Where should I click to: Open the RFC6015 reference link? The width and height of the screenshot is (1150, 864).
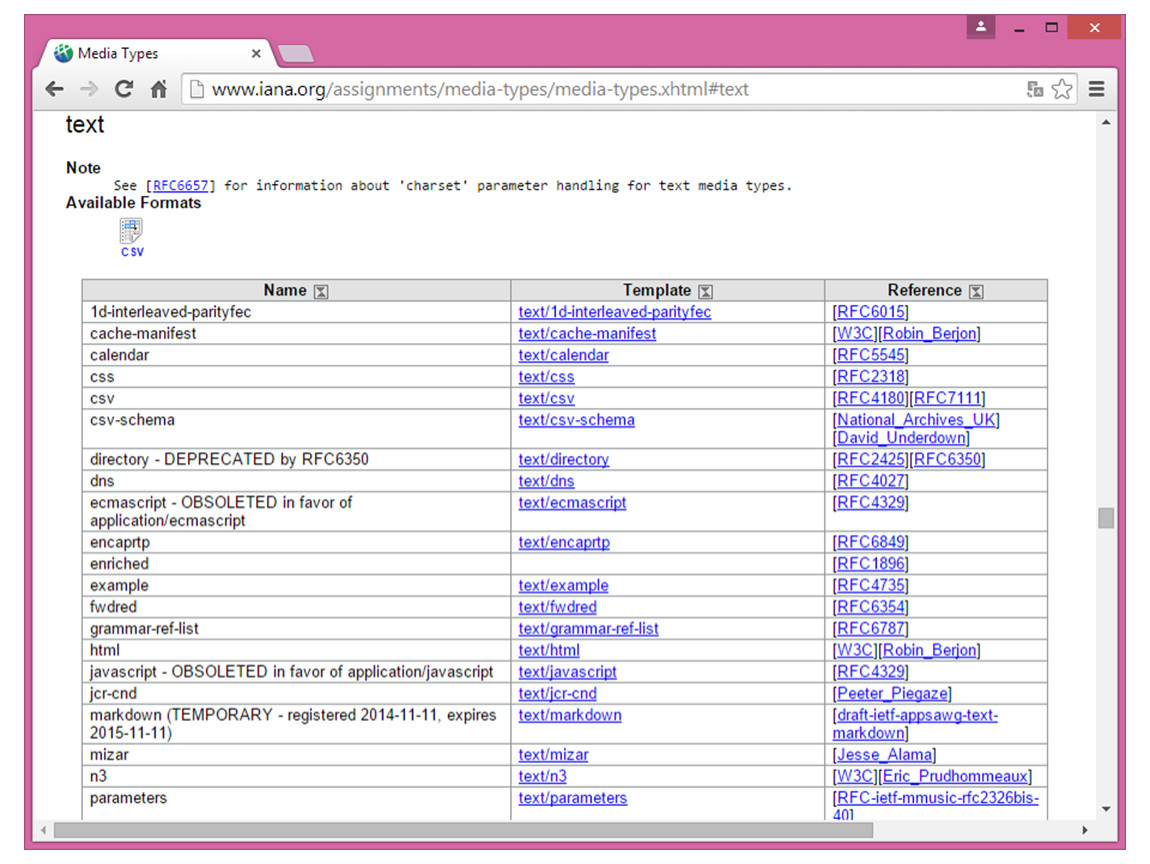[x=871, y=312]
